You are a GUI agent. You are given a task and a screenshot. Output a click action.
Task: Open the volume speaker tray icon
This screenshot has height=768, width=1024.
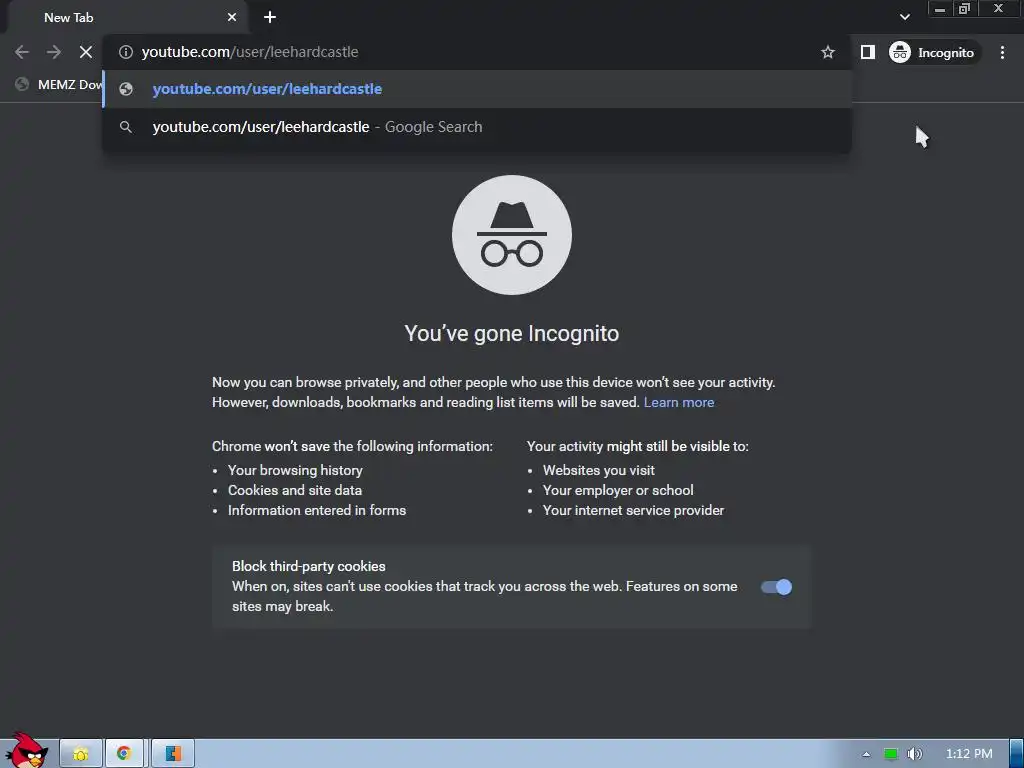(x=914, y=754)
